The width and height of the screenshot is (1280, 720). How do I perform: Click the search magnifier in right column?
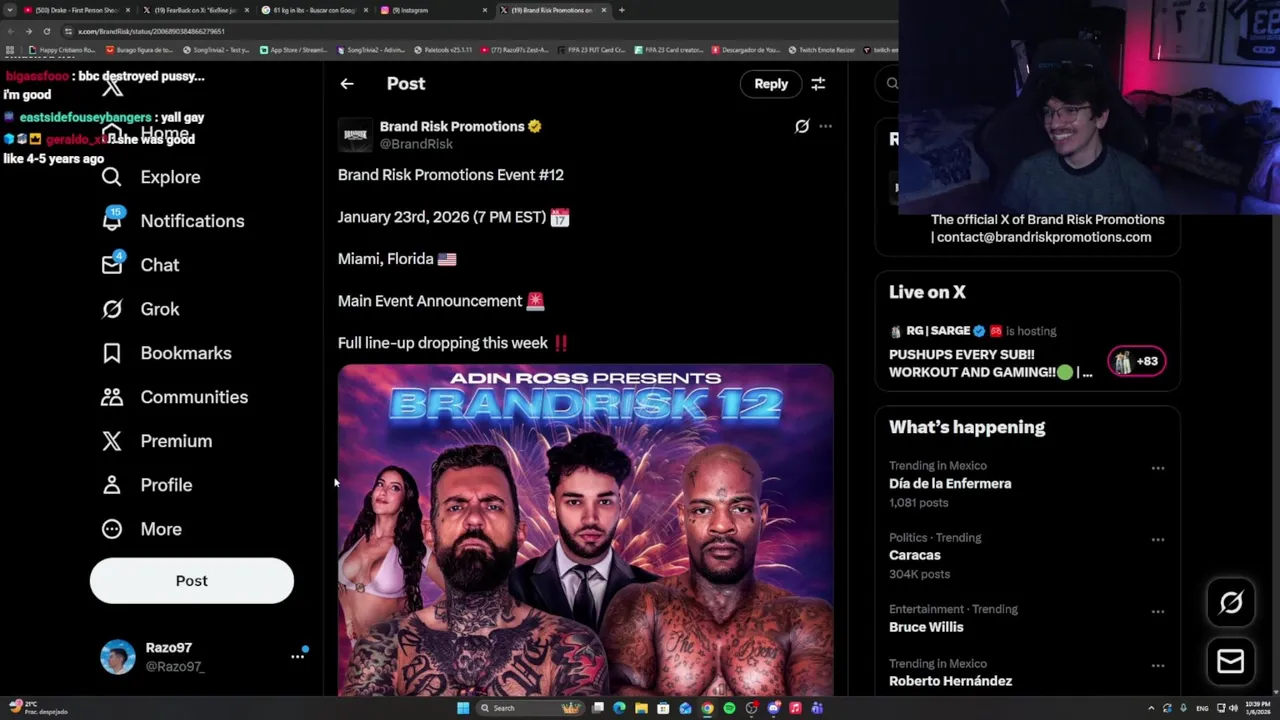pos(892,84)
